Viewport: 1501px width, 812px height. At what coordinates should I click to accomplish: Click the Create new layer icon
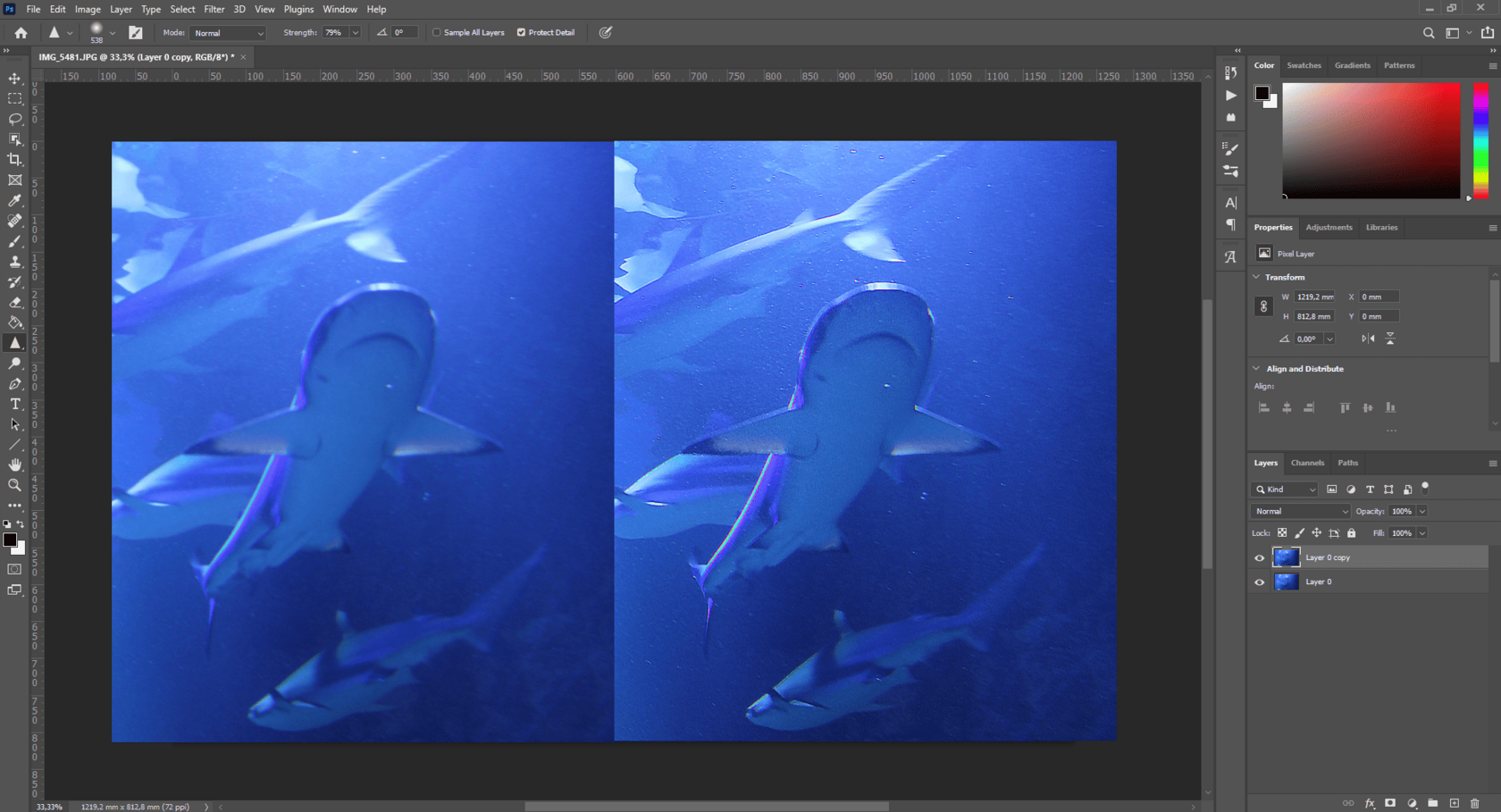tap(1452, 802)
